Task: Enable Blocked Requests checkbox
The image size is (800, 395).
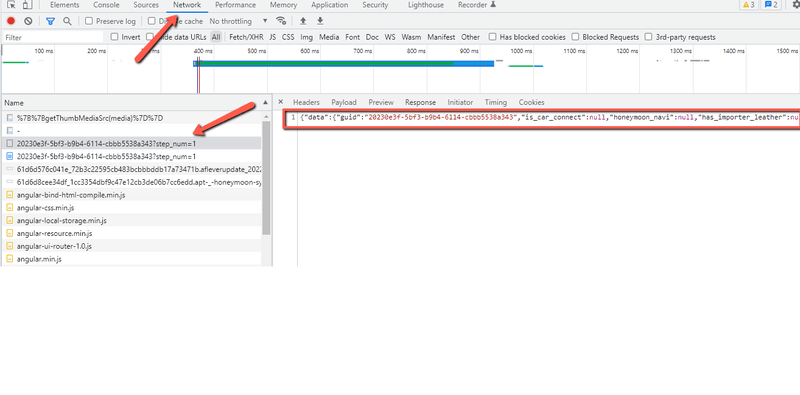Action: [575, 37]
